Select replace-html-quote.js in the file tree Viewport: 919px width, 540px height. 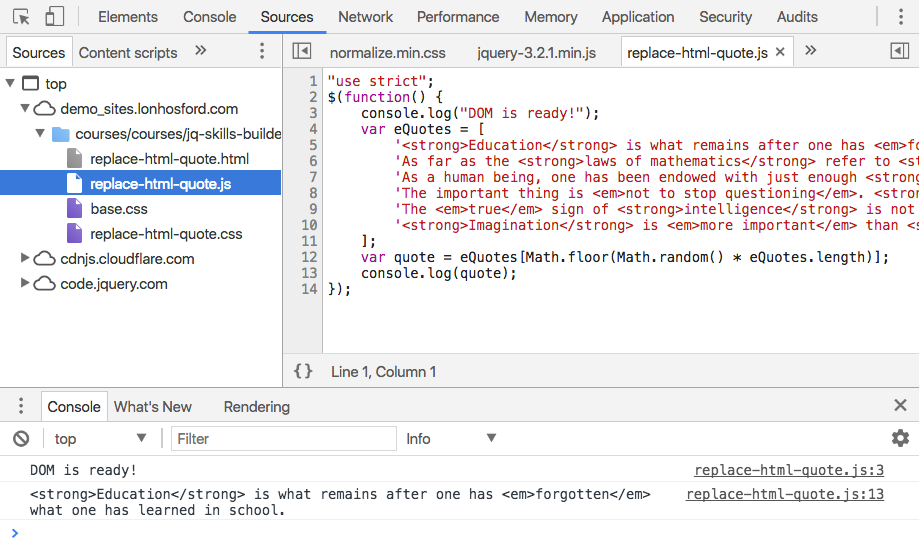point(140,183)
